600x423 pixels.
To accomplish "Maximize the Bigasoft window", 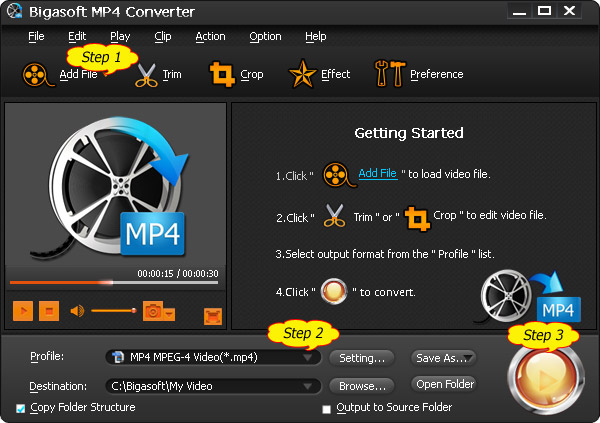I will click(x=544, y=11).
